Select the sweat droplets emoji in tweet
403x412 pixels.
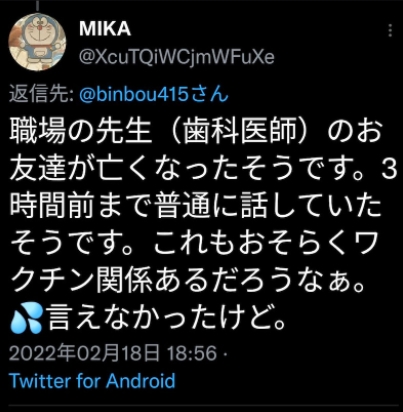(27, 320)
